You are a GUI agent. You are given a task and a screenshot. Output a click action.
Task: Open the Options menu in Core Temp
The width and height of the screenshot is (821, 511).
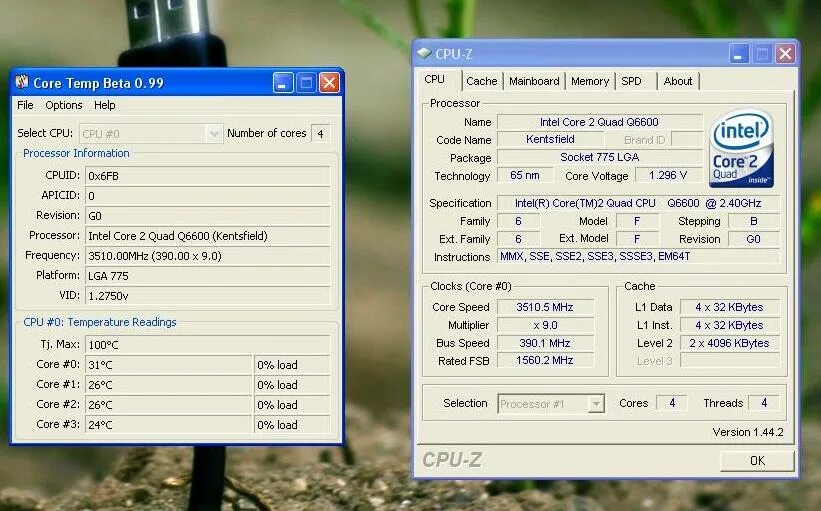pyautogui.click(x=64, y=105)
